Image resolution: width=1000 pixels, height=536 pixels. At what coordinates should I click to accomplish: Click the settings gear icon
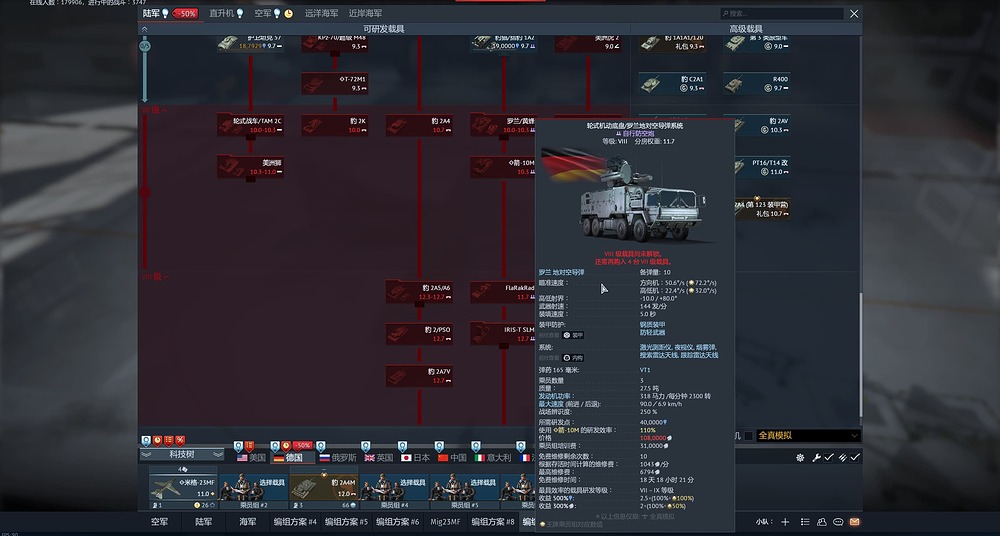tap(800, 457)
